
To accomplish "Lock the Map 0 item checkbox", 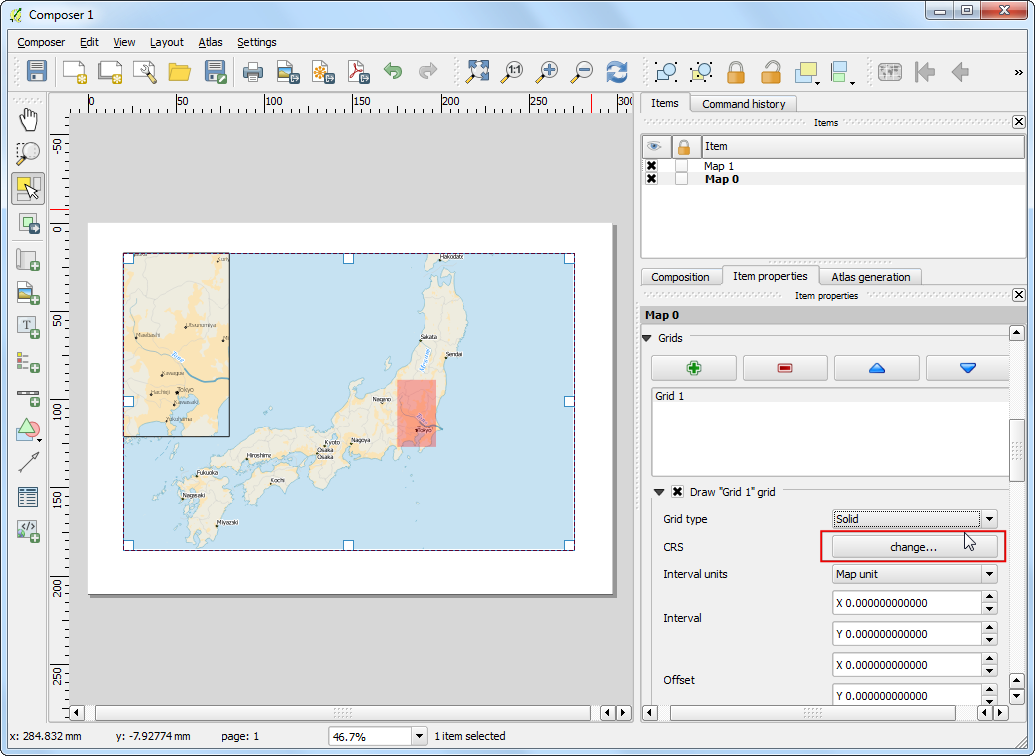I will (x=682, y=179).
